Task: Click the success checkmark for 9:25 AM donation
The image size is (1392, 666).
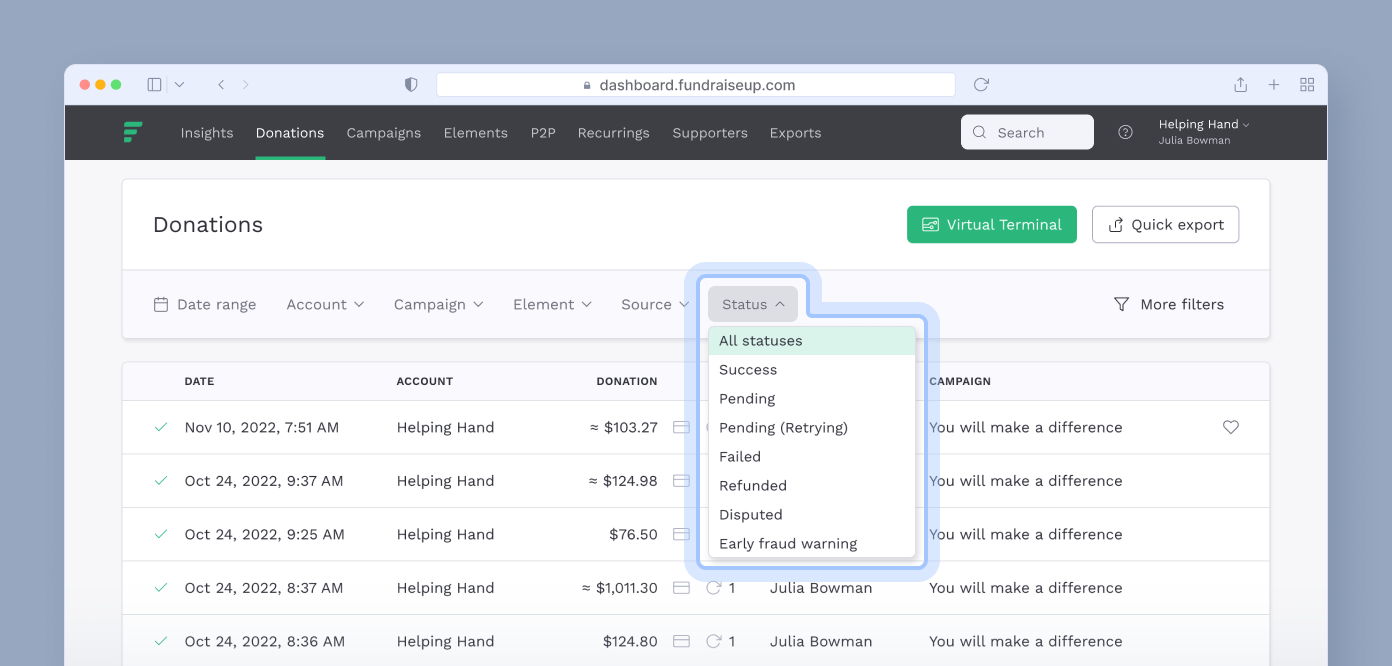Action: [160, 534]
